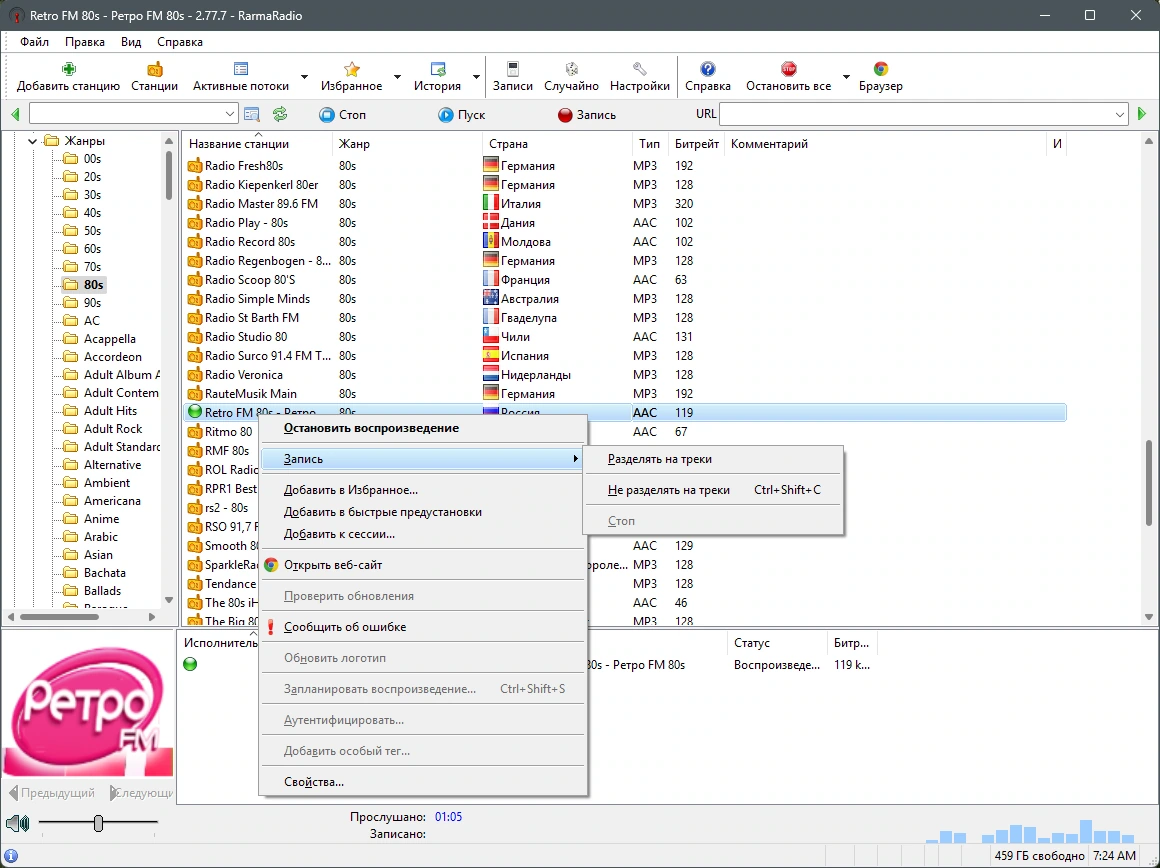Click the Radio Fresh80s station icon
The height and width of the screenshot is (868, 1160).
pyautogui.click(x=195, y=166)
